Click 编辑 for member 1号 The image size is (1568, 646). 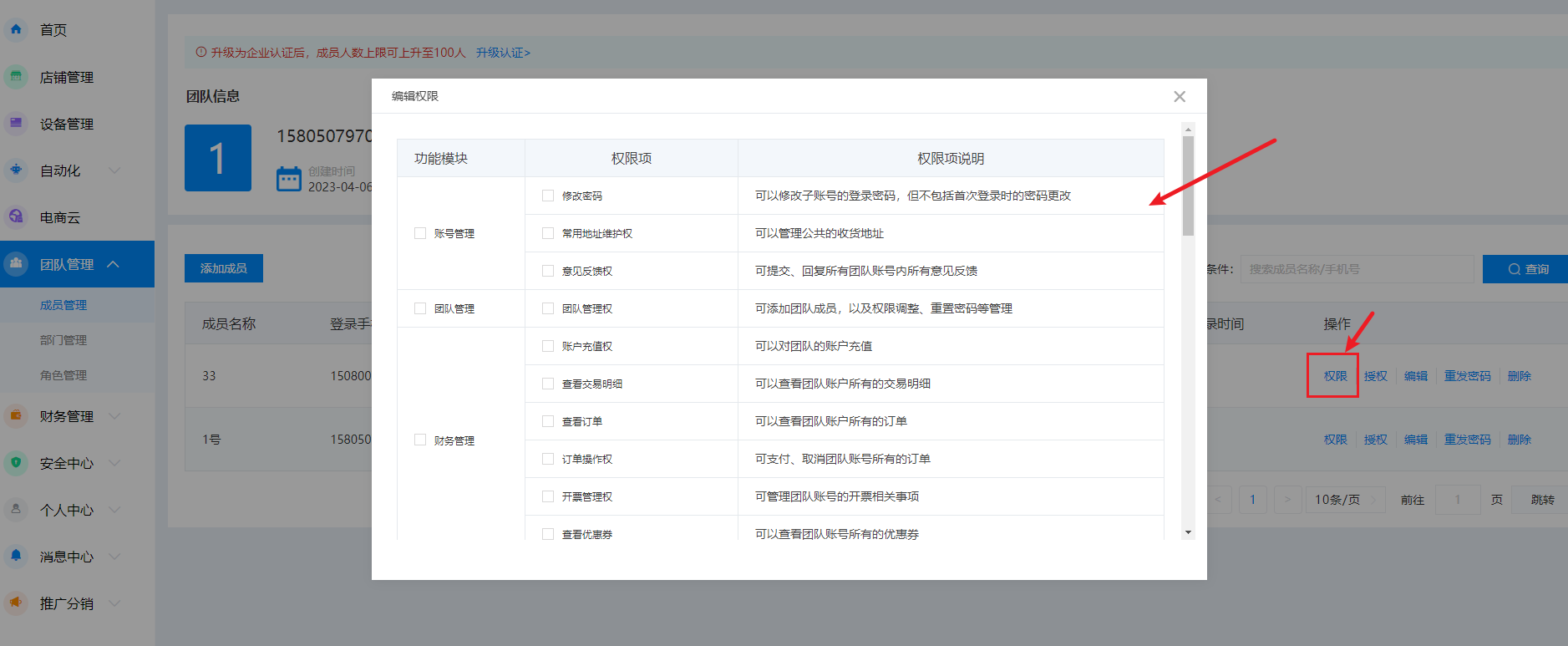tap(1415, 440)
